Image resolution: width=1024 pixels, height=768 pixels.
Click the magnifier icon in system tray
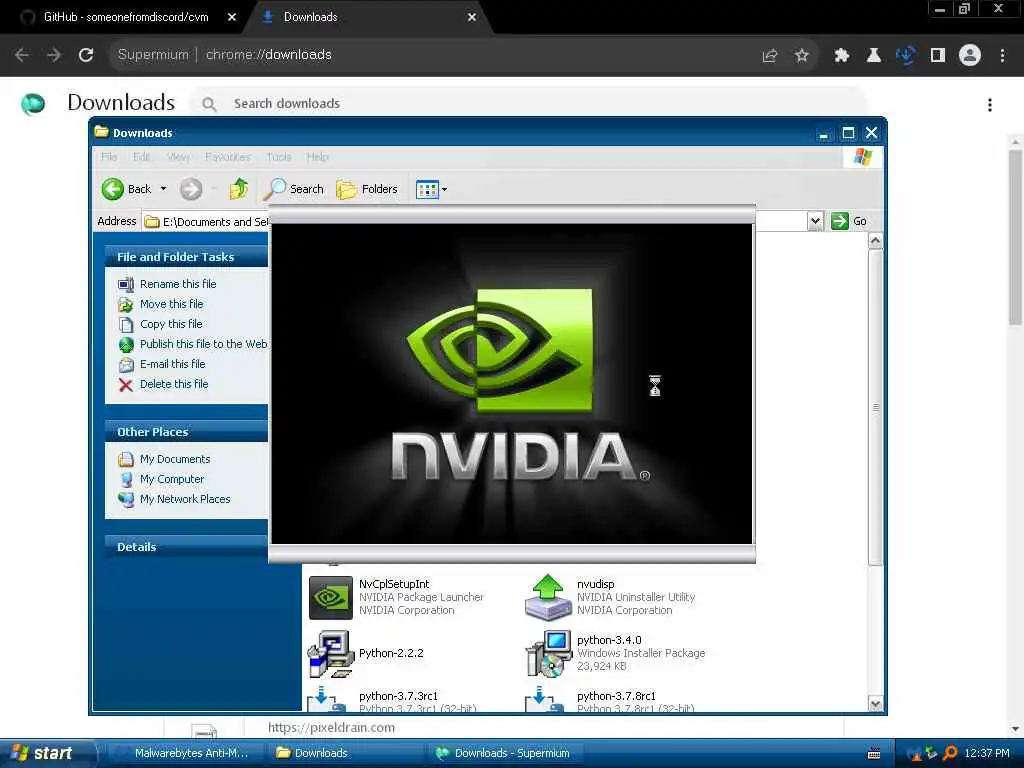(950, 754)
